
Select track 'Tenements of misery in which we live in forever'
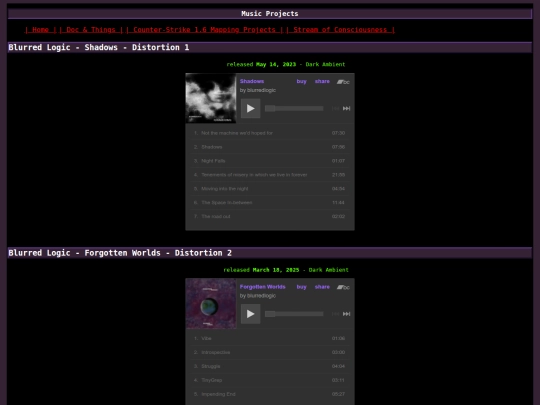click(270, 175)
